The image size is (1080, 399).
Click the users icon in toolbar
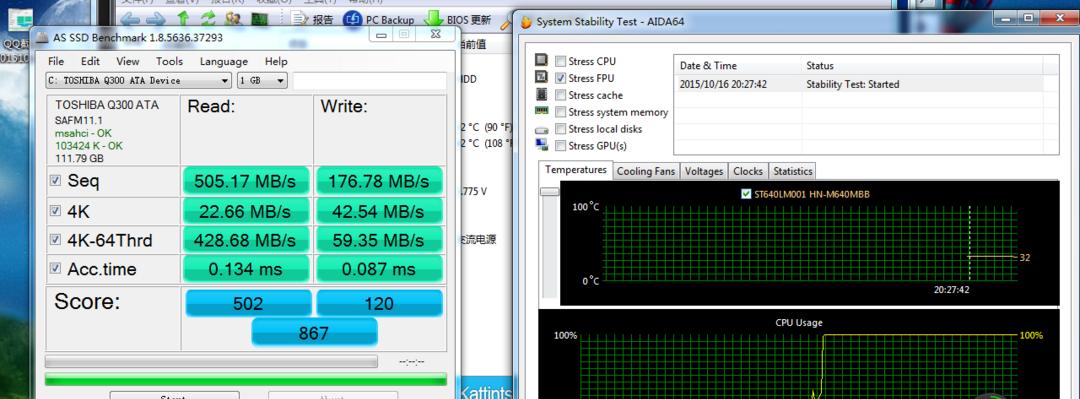click(233, 19)
